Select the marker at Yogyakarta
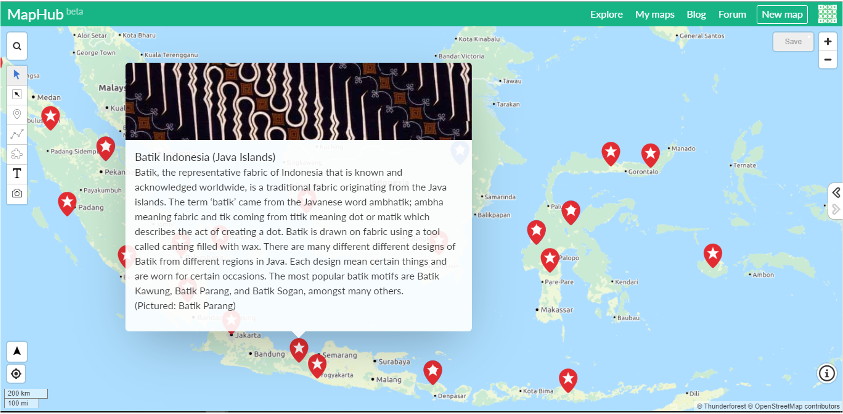 pyautogui.click(x=317, y=366)
